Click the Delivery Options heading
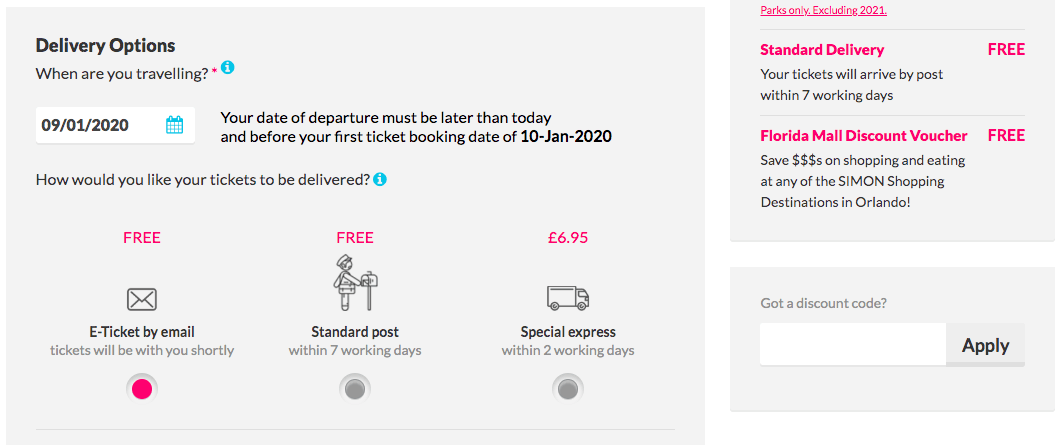 tap(105, 45)
